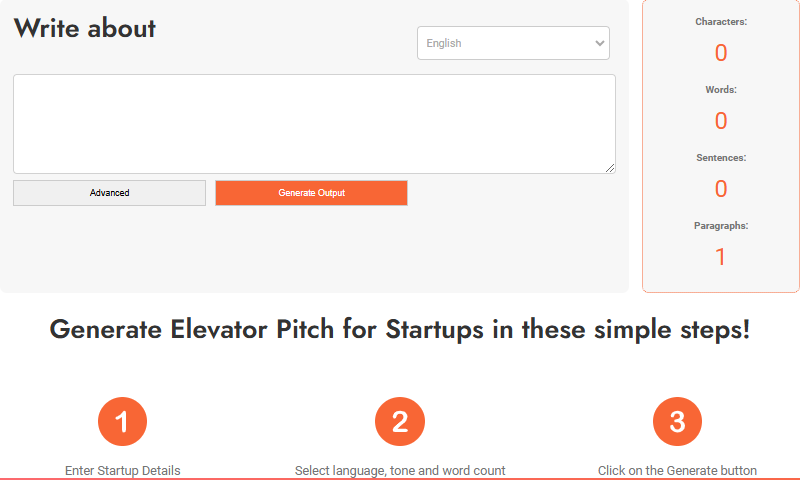Click the orange step 1 circle icon
This screenshot has width=800, height=480.
pos(122,421)
